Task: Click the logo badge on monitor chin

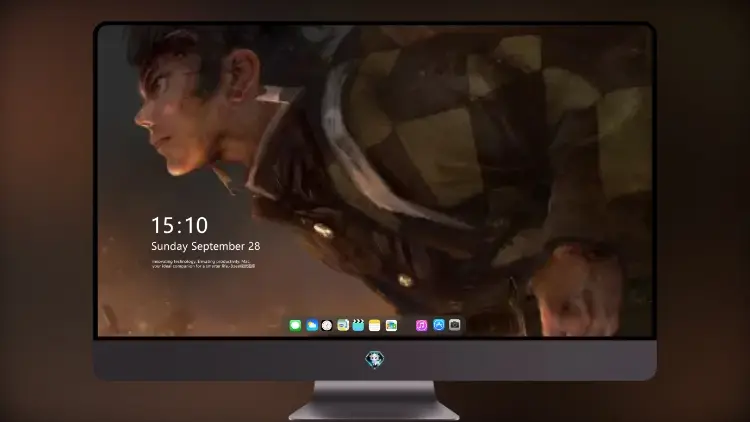Action: tap(375, 359)
